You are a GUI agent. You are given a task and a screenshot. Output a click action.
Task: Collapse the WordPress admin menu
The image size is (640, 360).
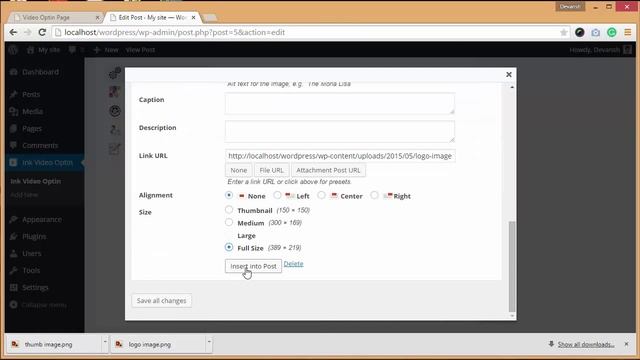pos(38,305)
